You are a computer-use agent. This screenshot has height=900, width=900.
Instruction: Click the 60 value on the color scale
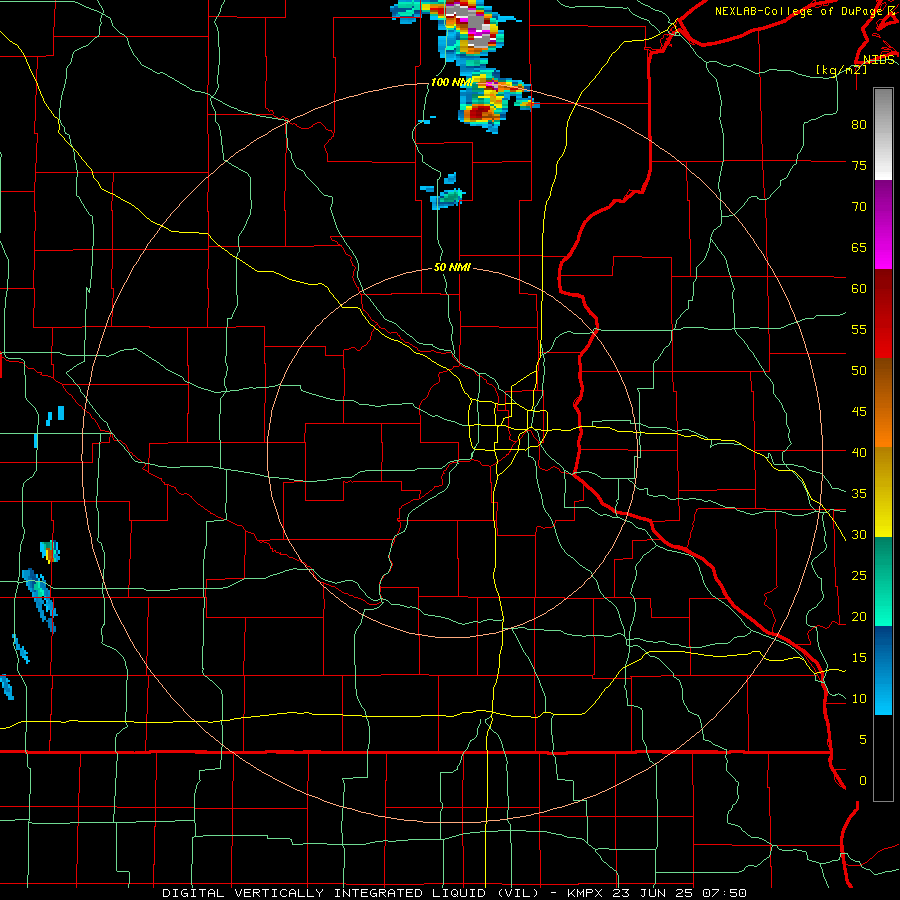pos(859,288)
